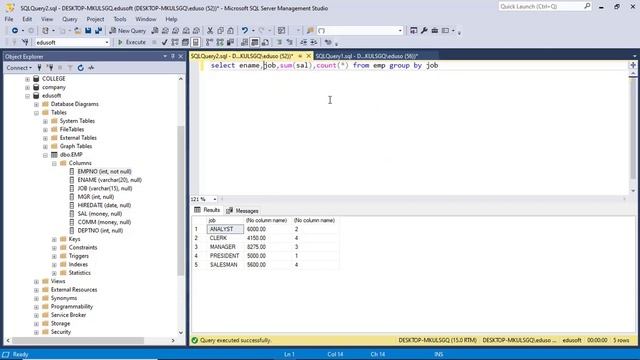
Task: Select the HIREDATE column in tree
Action: pos(104,205)
